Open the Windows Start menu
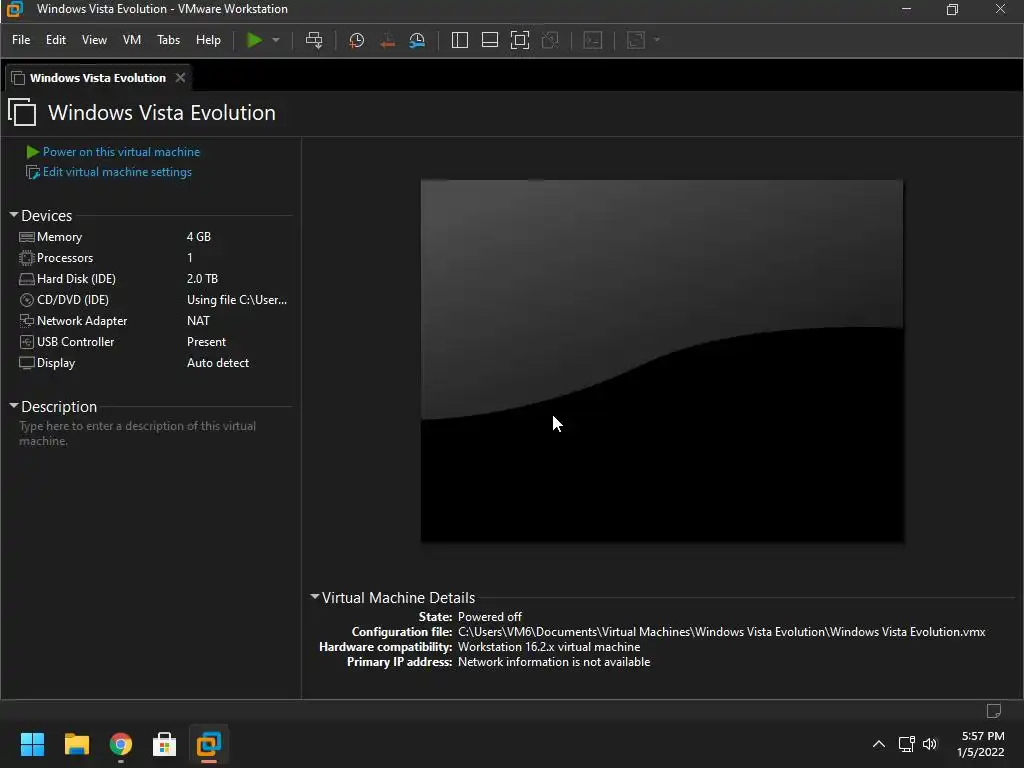Viewport: 1024px width, 768px height. (32, 744)
